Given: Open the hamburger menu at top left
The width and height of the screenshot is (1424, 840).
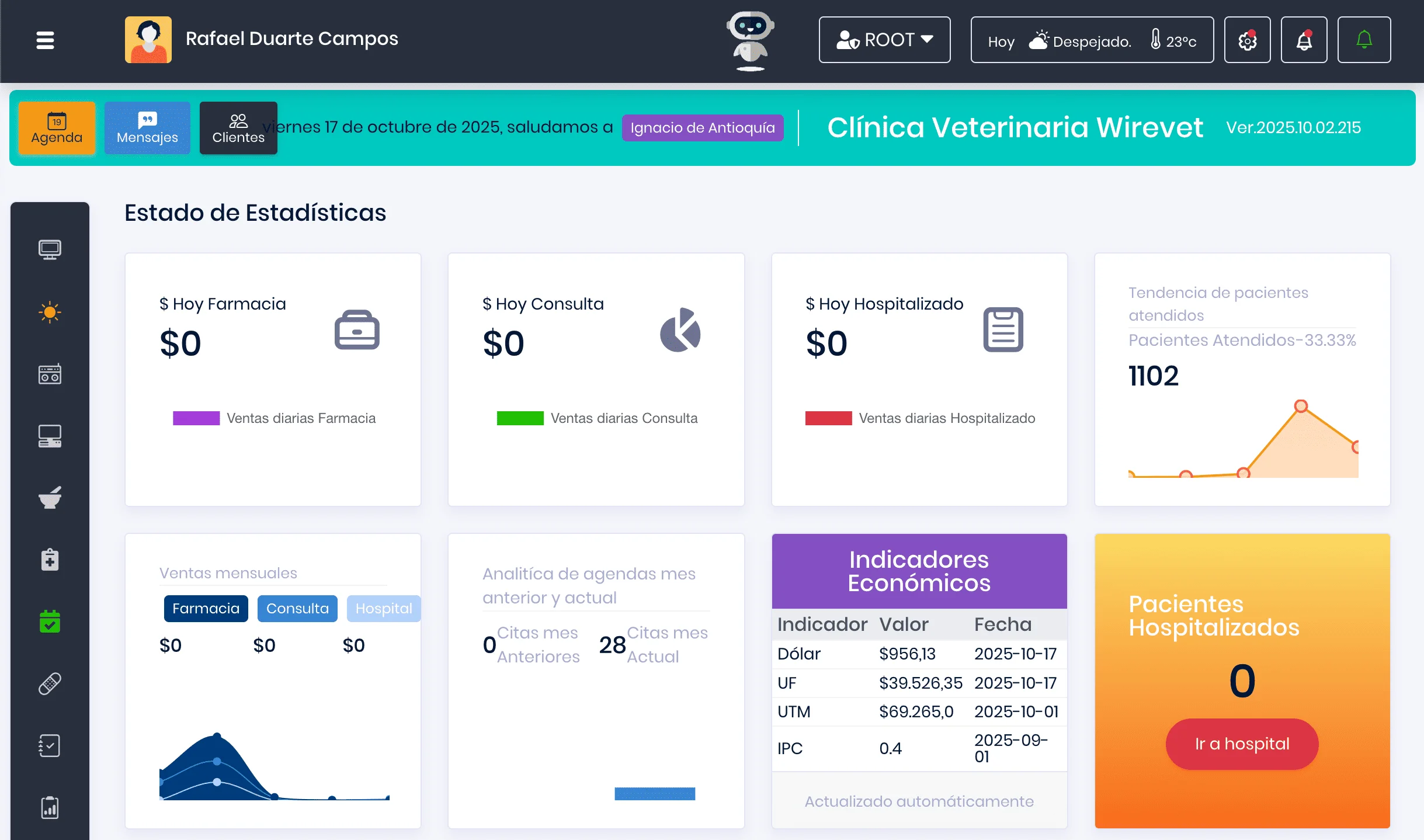Looking at the screenshot, I should pos(44,40).
